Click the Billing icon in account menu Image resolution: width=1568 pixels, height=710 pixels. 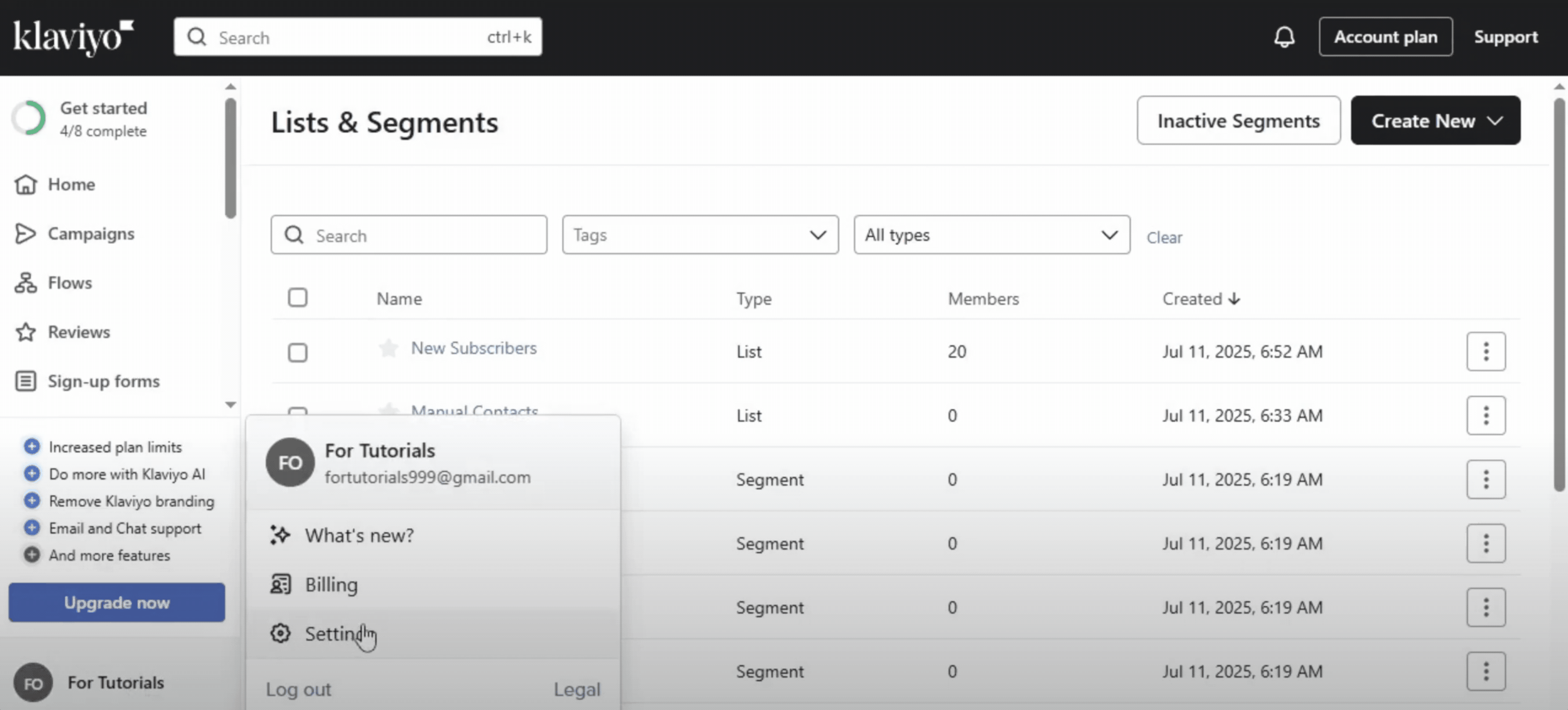pos(280,584)
